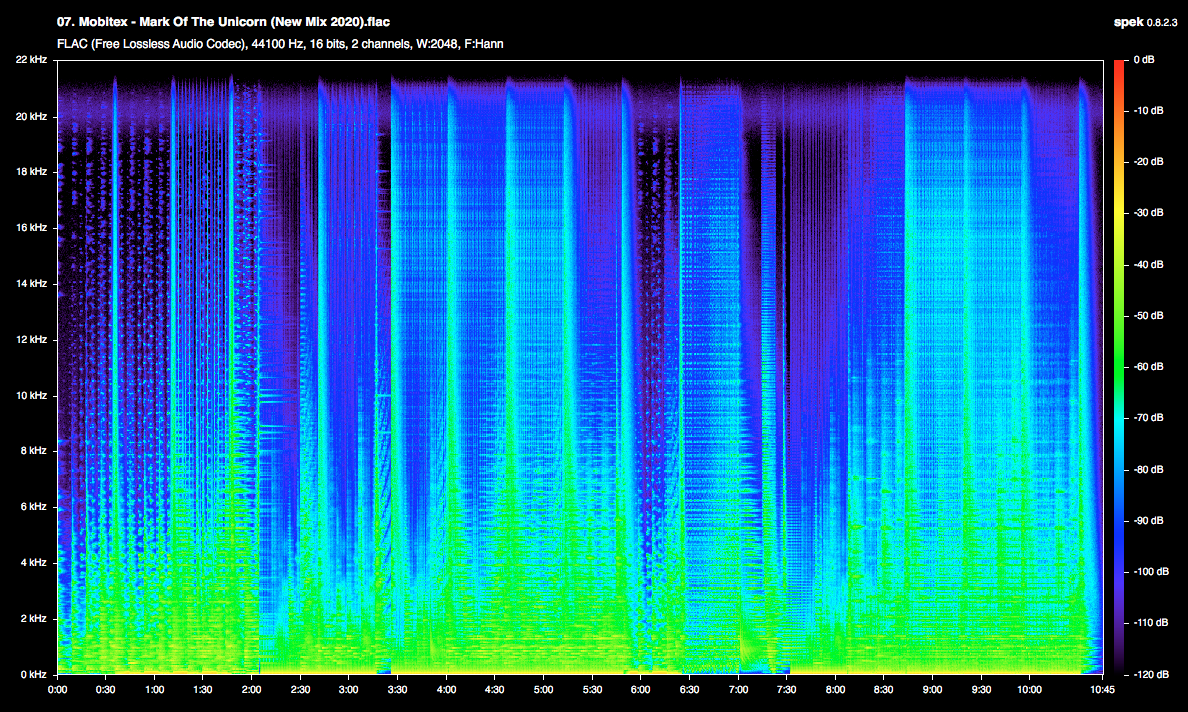Click the 4:00 time axis label

click(x=446, y=689)
